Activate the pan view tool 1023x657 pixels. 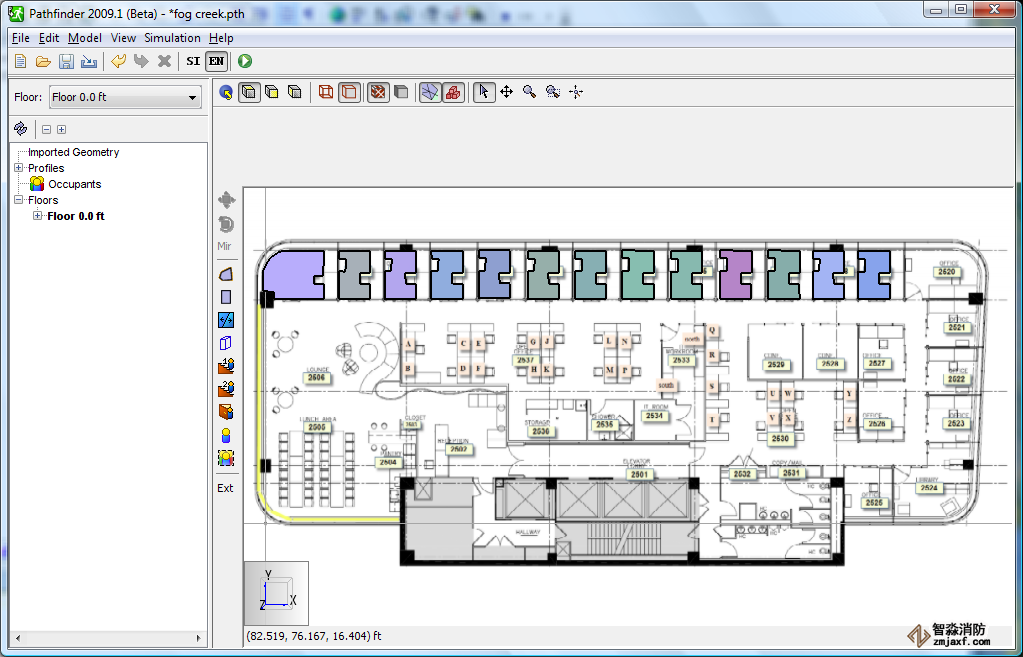click(506, 92)
